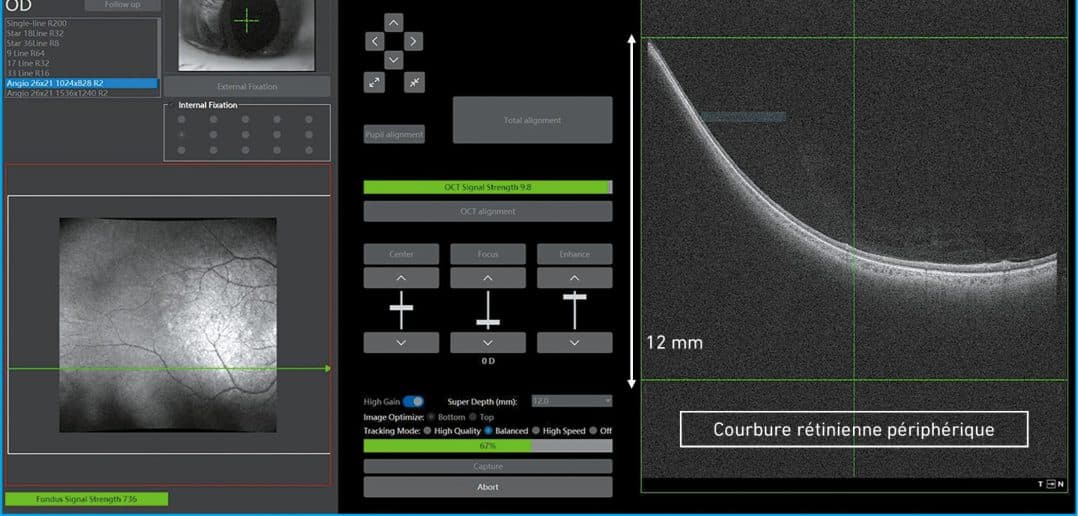Set Tracking Mode to Balanced

tap(488, 431)
